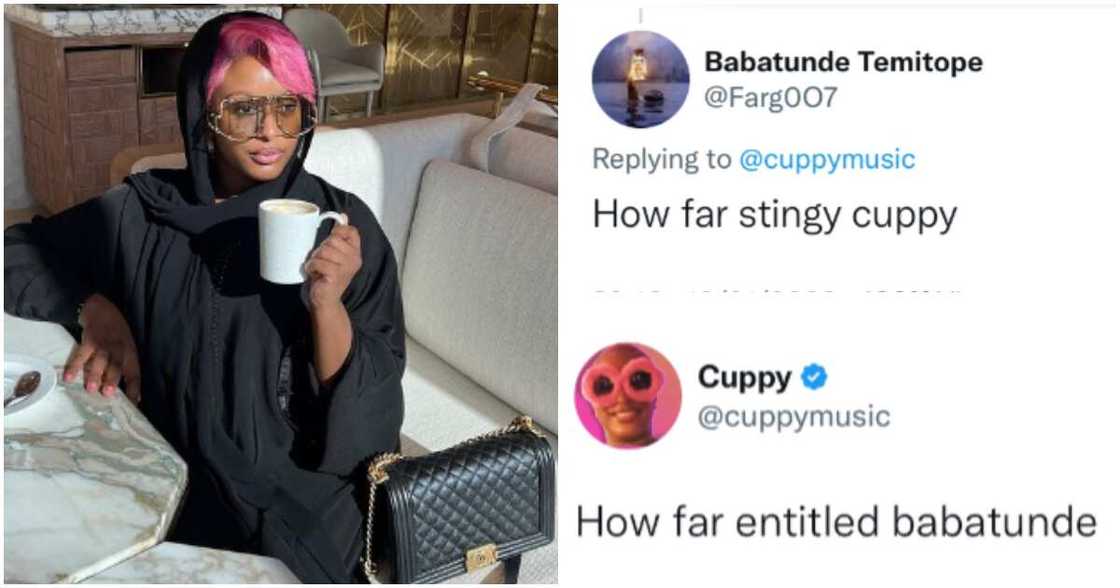This screenshot has height=588, width=1120.
Task: Follow the @cuppymusic link in Replying to
Action: pyautogui.click(x=827, y=159)
